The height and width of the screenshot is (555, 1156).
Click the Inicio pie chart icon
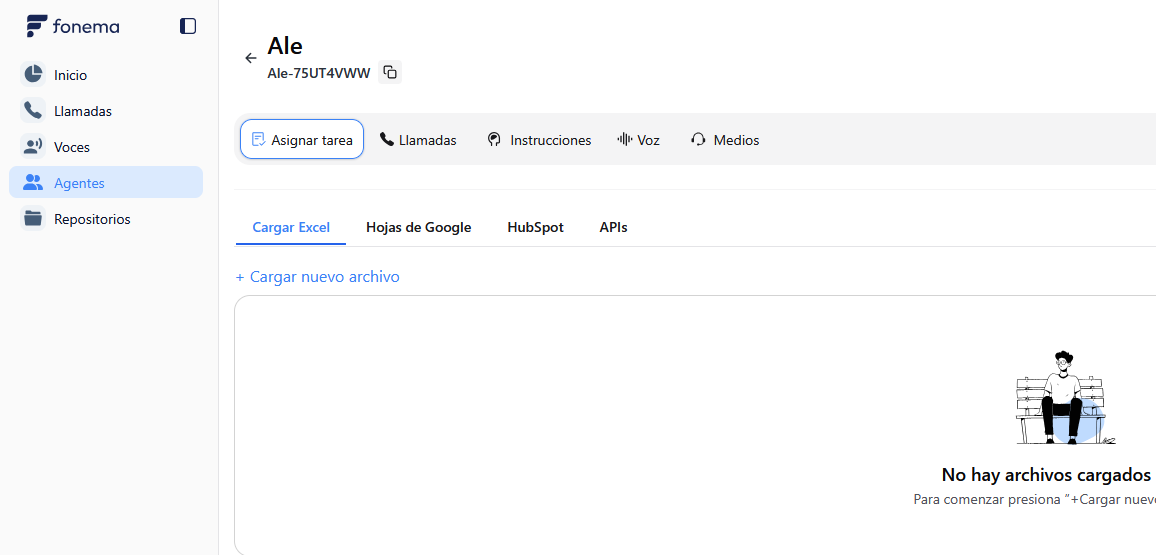33,75
